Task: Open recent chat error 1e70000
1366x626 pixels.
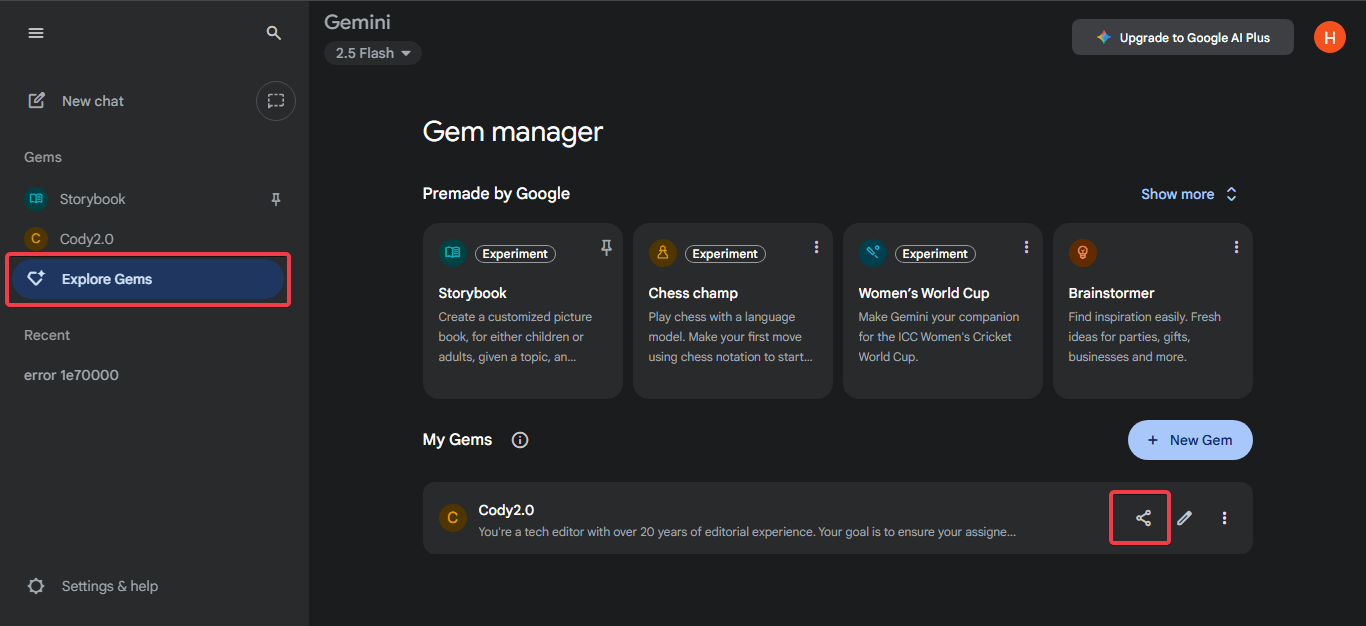Action: coord(71,375)
